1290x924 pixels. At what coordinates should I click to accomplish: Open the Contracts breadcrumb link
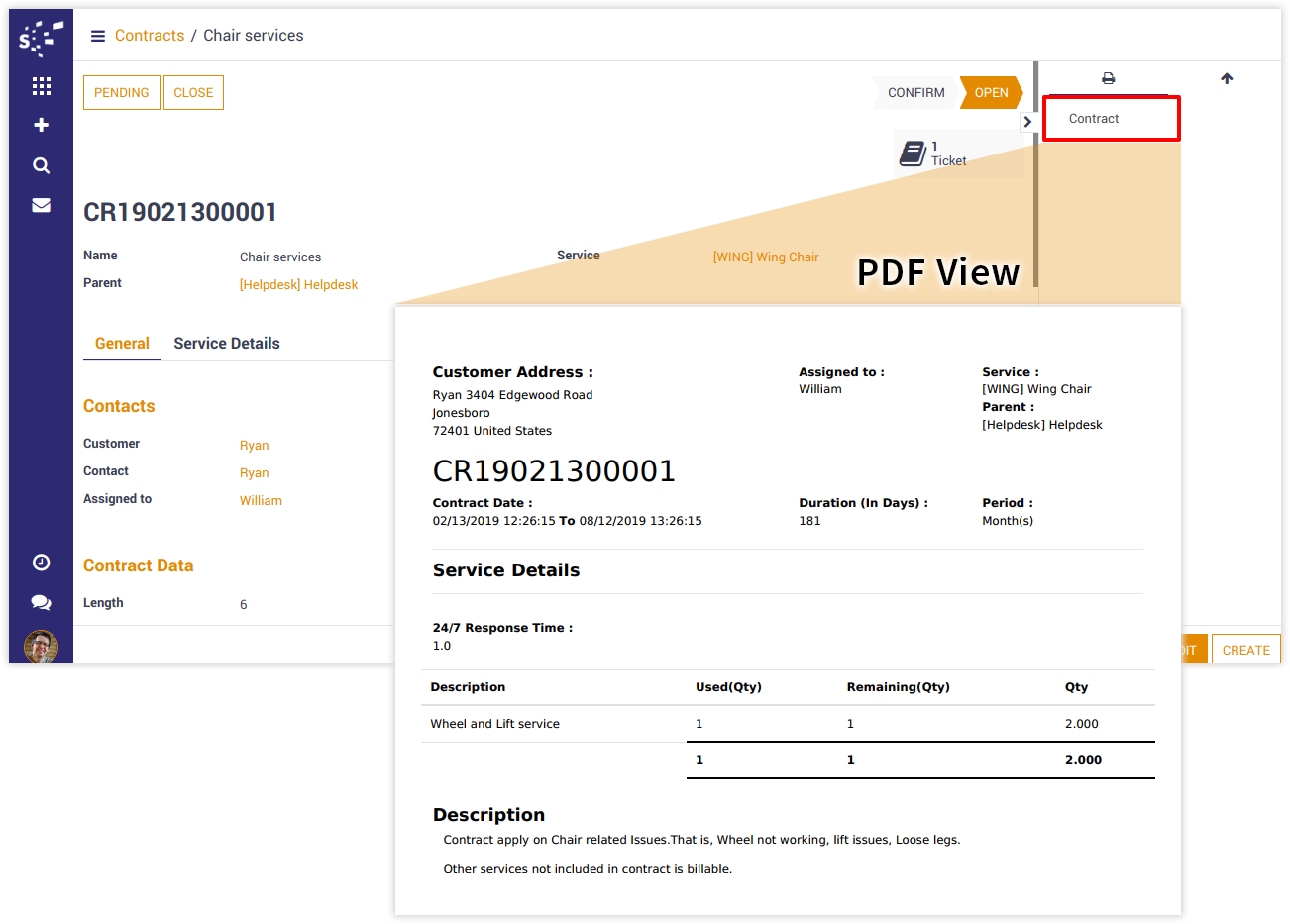(x=150, y=36)
